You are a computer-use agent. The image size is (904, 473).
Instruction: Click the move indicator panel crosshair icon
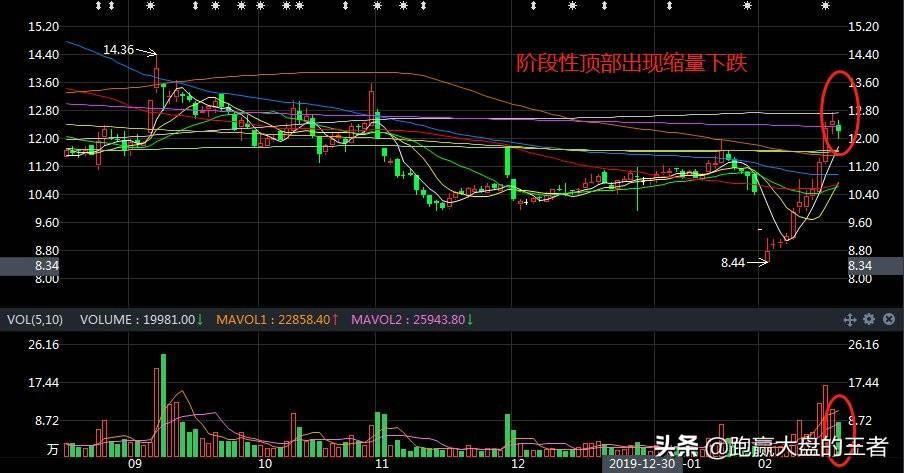(x=849, y=320)
